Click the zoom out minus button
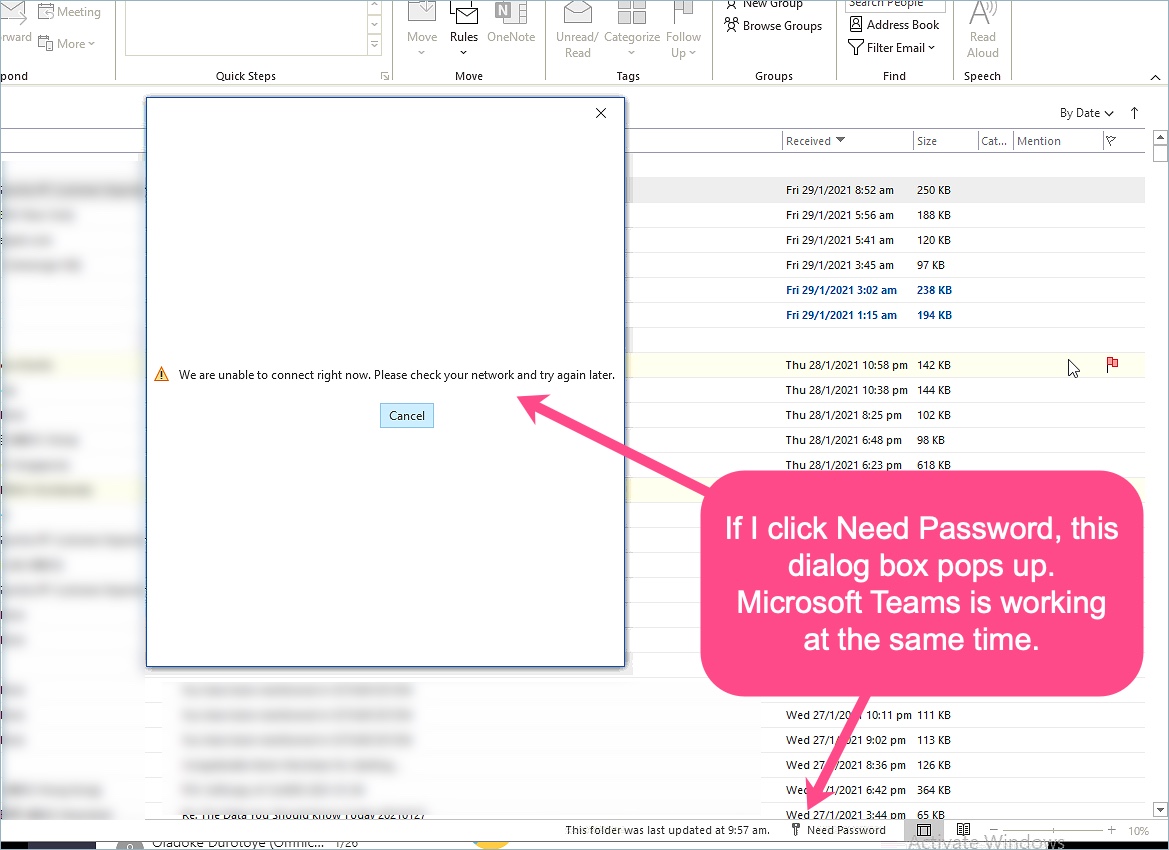 coord(993,830)
